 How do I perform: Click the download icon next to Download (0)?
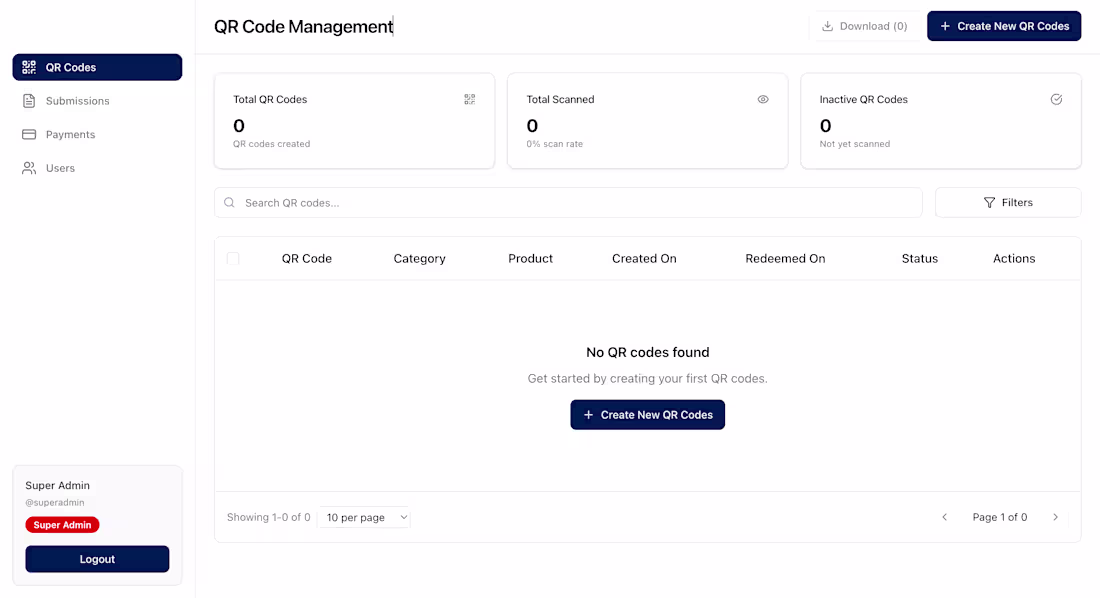click(x=825, y=25)
